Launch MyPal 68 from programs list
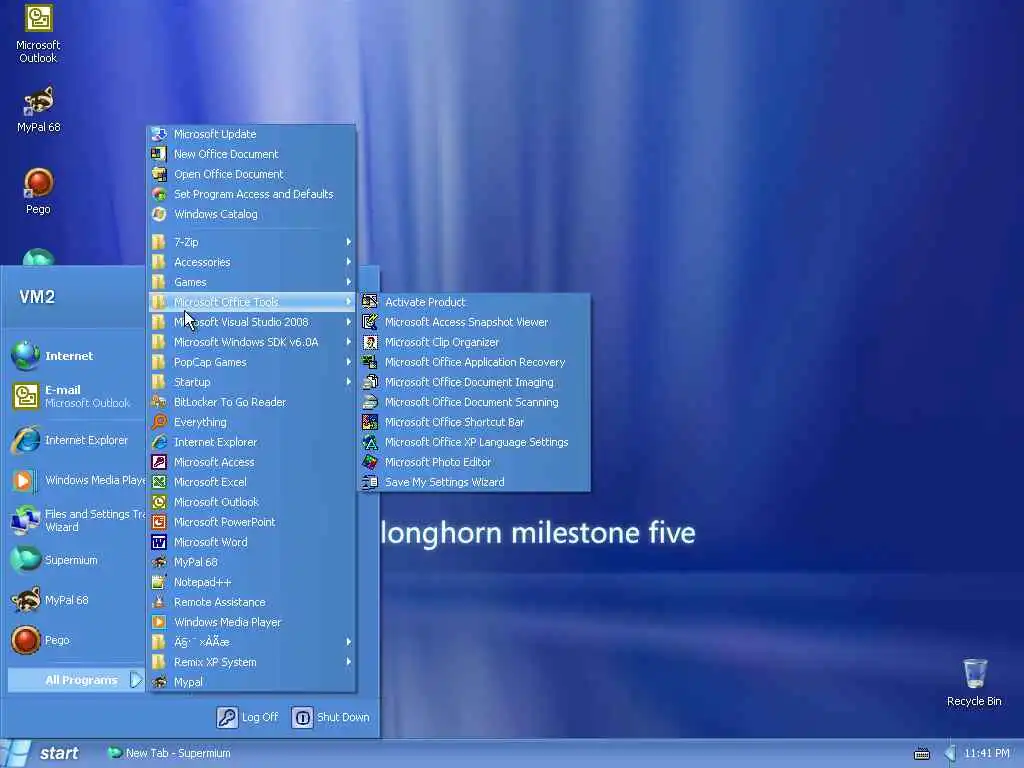Image resolution: width=1024 pixels, height=768 pixels. (x=252, y=562)
